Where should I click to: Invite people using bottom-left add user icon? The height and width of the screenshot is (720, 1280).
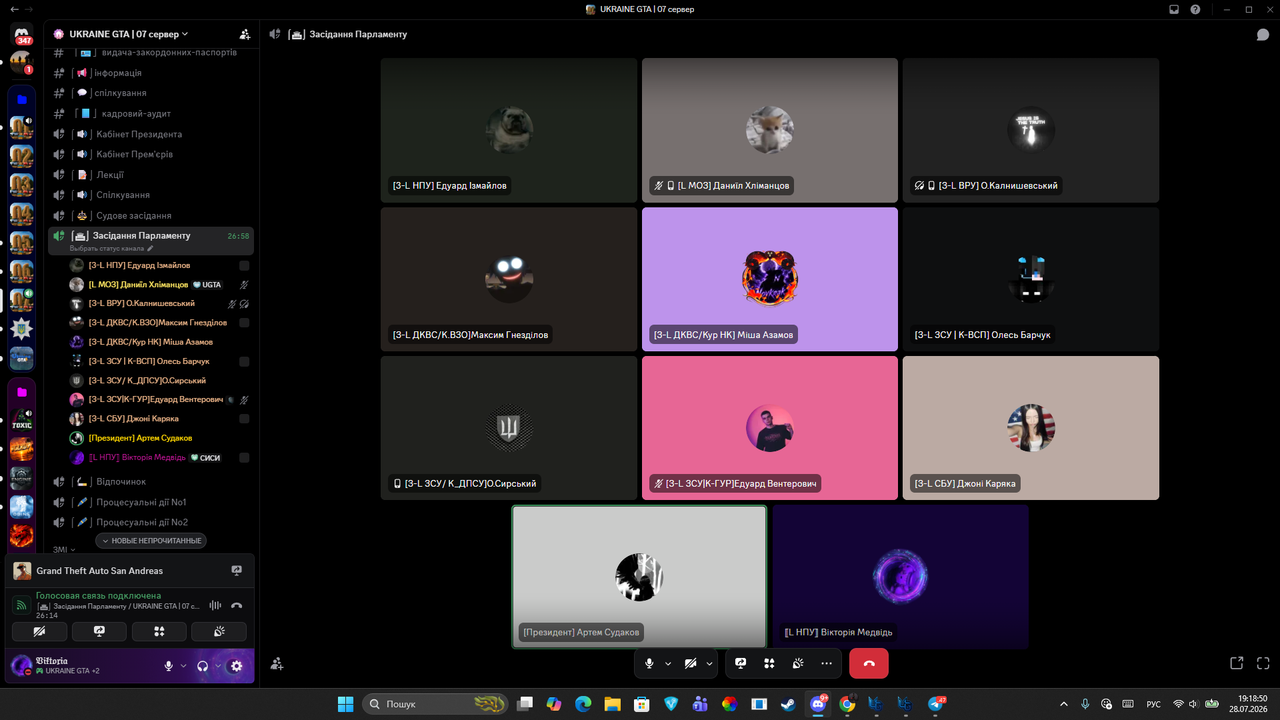277,663
